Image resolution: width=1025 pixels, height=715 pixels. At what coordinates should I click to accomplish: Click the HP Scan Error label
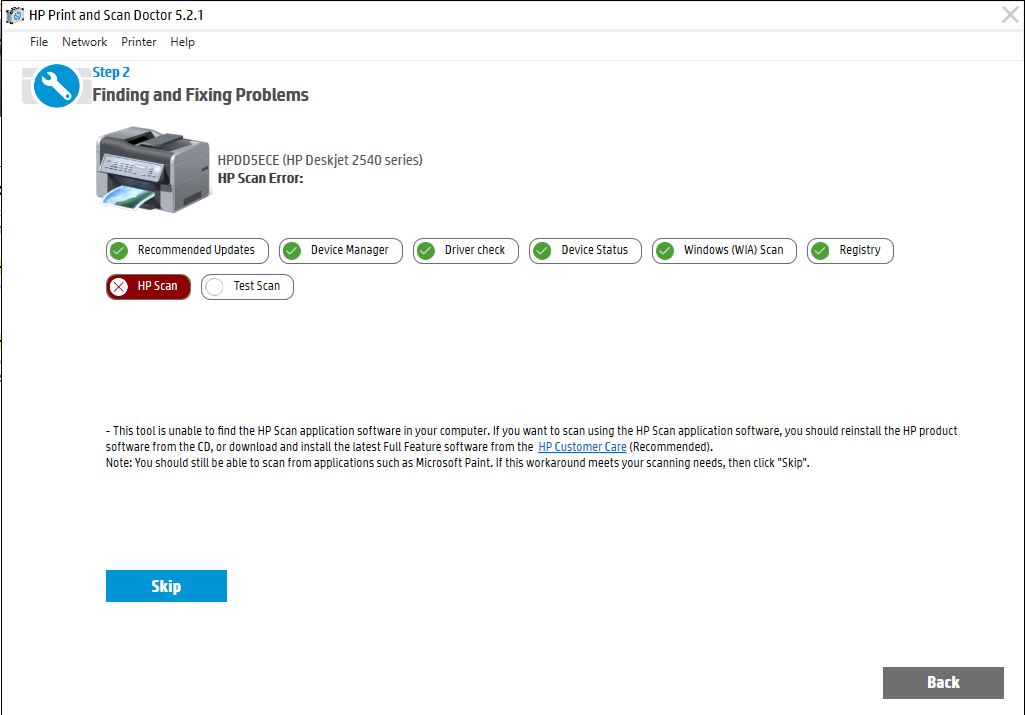point(260,178)
